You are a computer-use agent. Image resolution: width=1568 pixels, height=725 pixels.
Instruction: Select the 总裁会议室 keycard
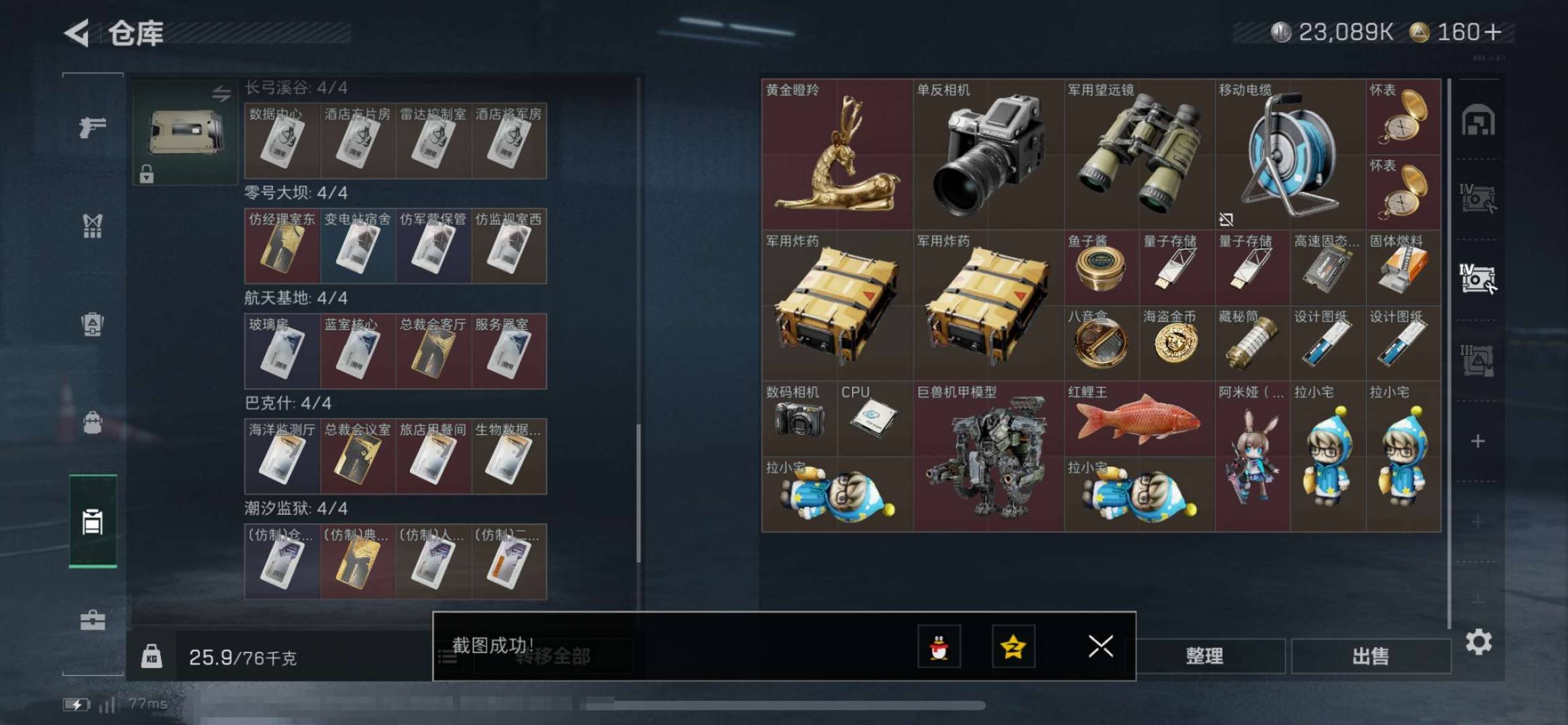[x=358, y=456]
